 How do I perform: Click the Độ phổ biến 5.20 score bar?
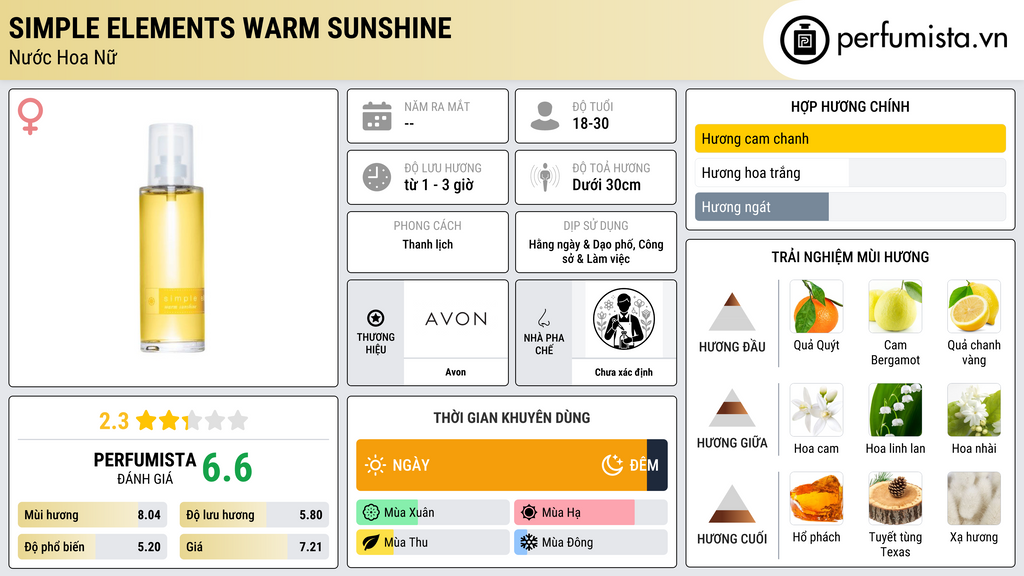tap(92, 547)
